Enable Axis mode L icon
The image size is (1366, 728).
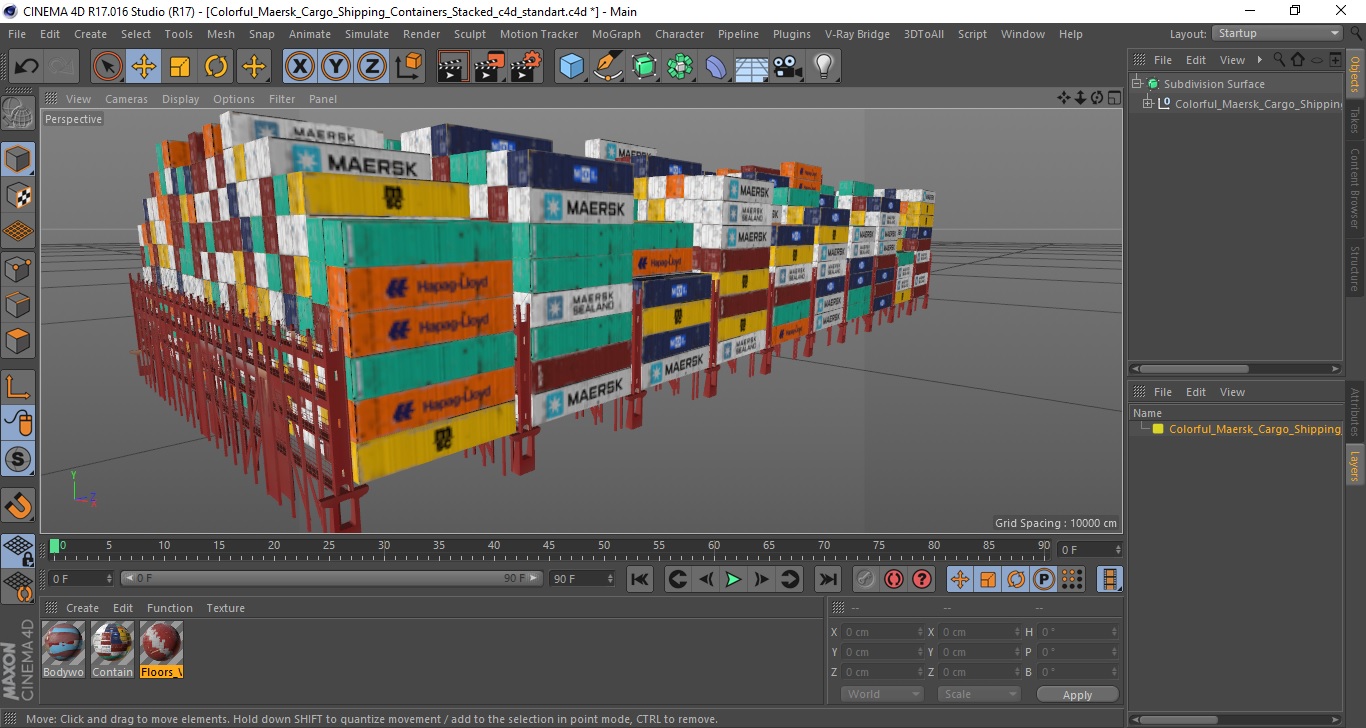click(x=18, y=387)
